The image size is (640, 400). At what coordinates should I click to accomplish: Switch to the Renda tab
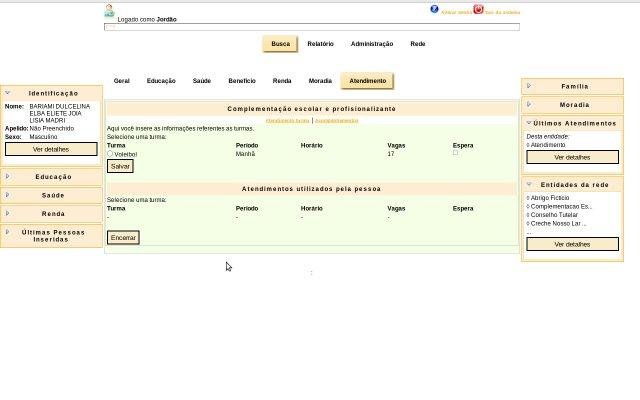[282, 81]
